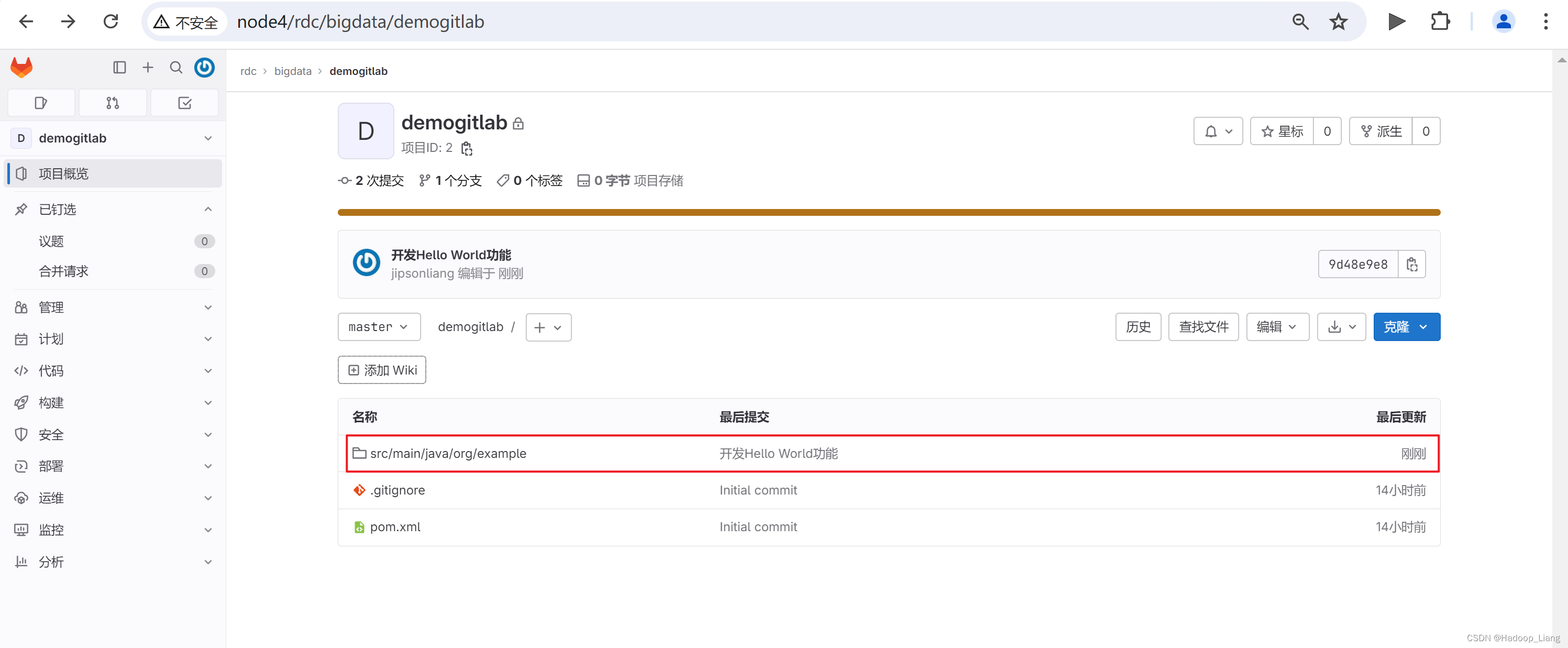Collapse the 已钉选 pinned section
1568x648 pixels.
coord(207,209)
